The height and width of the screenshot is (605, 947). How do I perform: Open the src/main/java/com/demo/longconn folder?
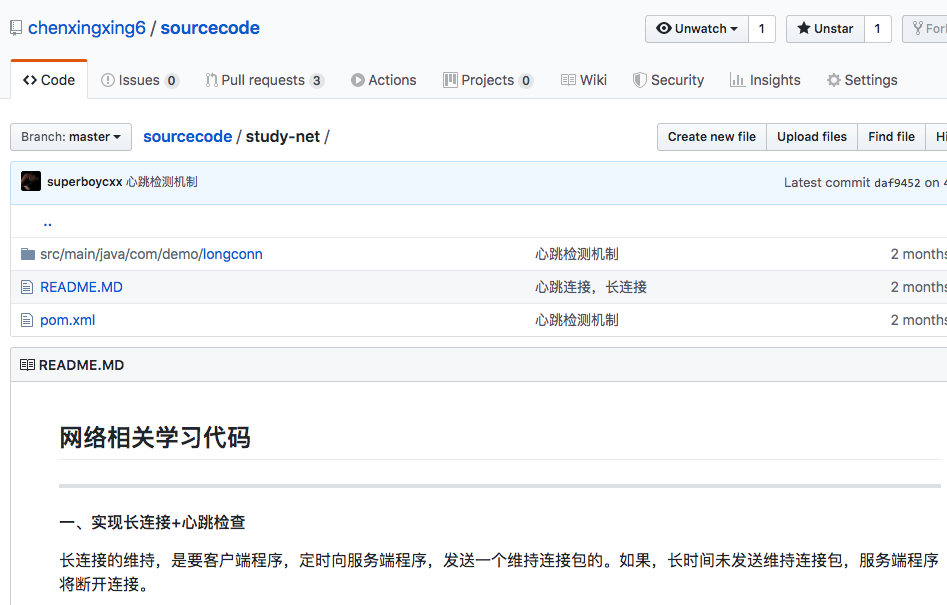(x=151, y=254)
